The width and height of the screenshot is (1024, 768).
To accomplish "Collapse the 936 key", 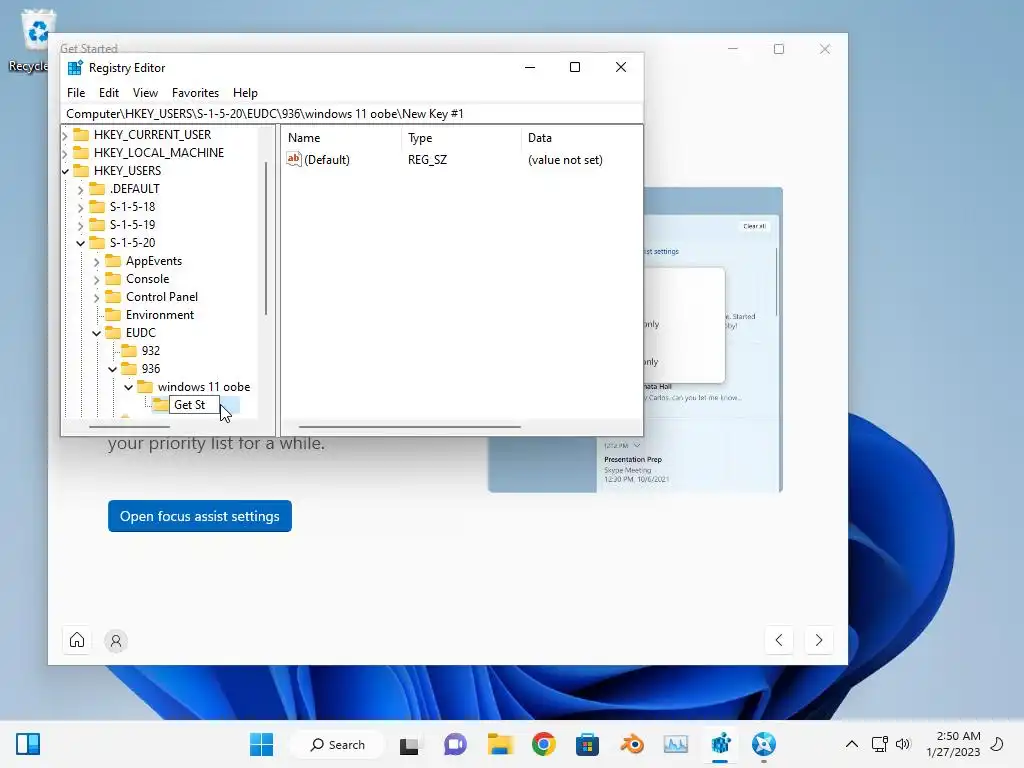I will click(112, 369).
